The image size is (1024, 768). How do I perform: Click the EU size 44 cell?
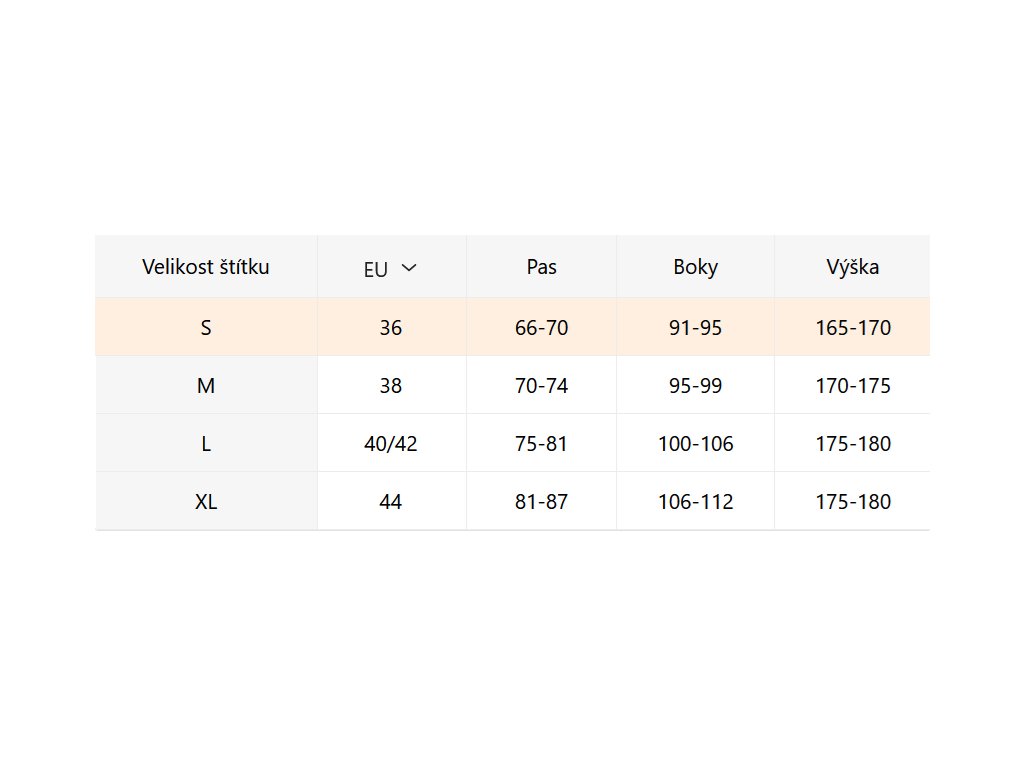point(391,501)
